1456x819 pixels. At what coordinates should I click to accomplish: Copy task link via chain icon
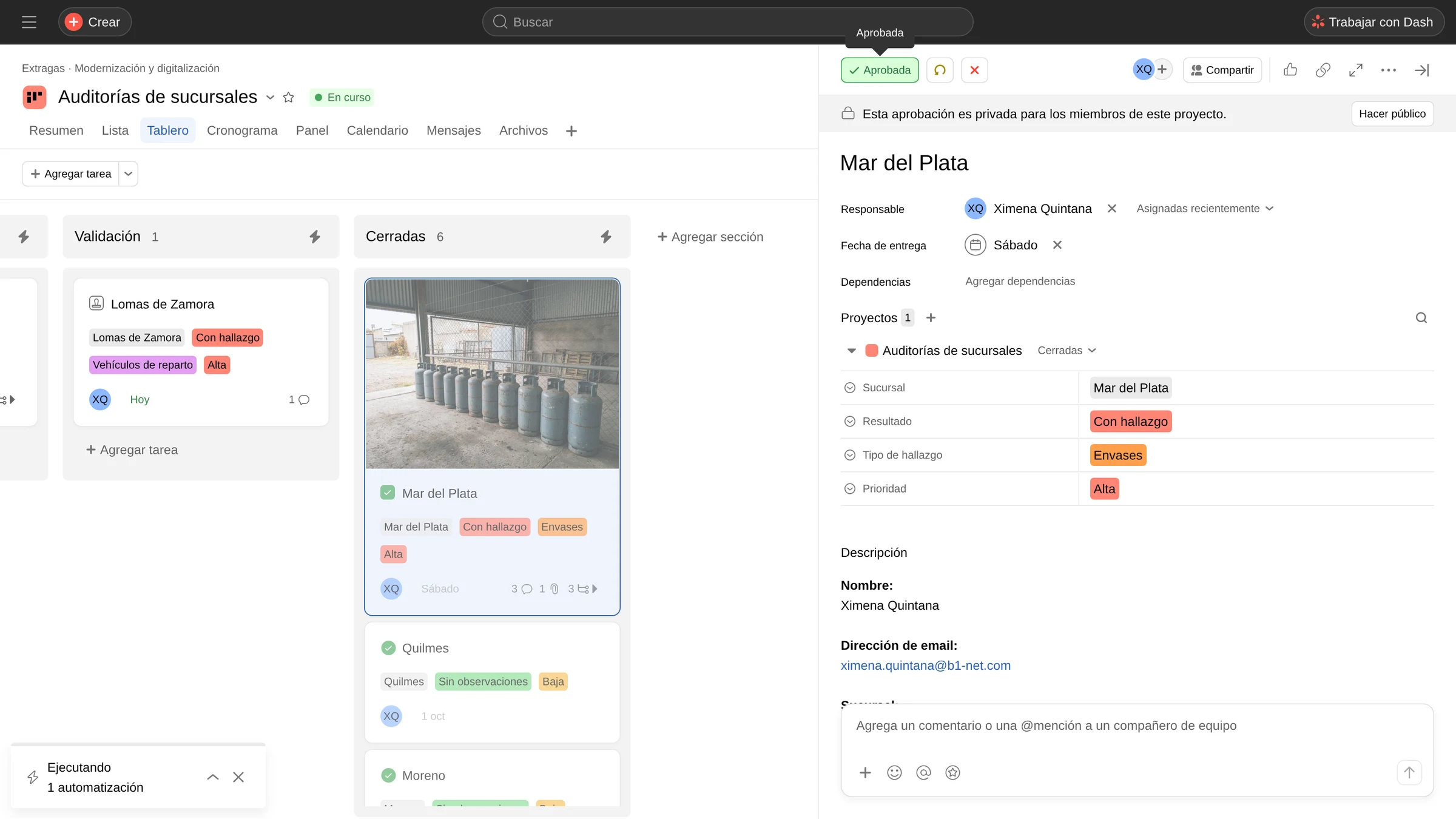[1323, 70]
